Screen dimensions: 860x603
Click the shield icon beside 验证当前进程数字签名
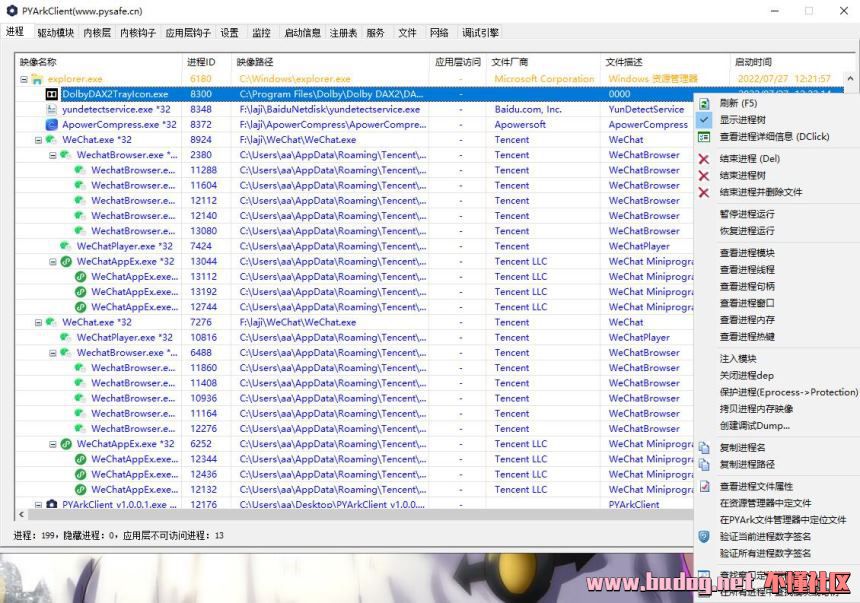[704, 537]
